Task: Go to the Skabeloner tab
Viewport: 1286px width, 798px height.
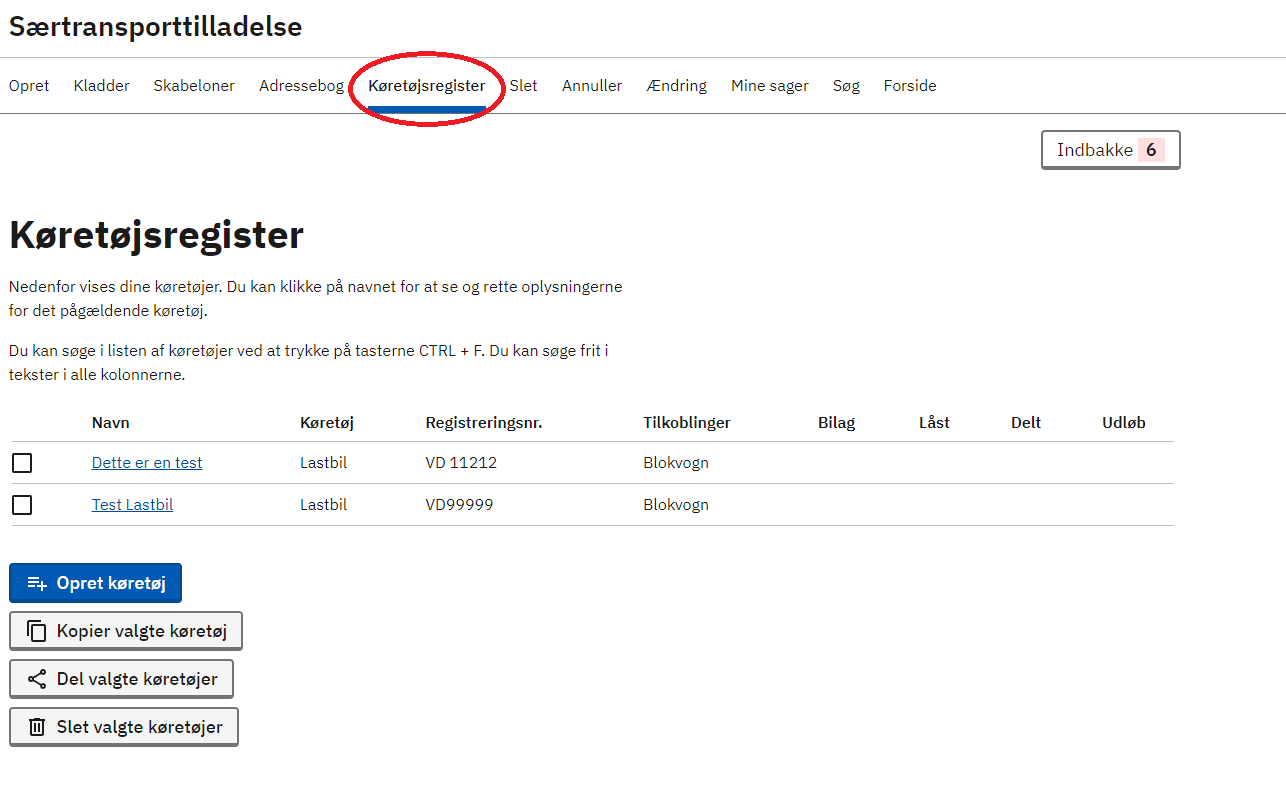Action: pos(194,86)
